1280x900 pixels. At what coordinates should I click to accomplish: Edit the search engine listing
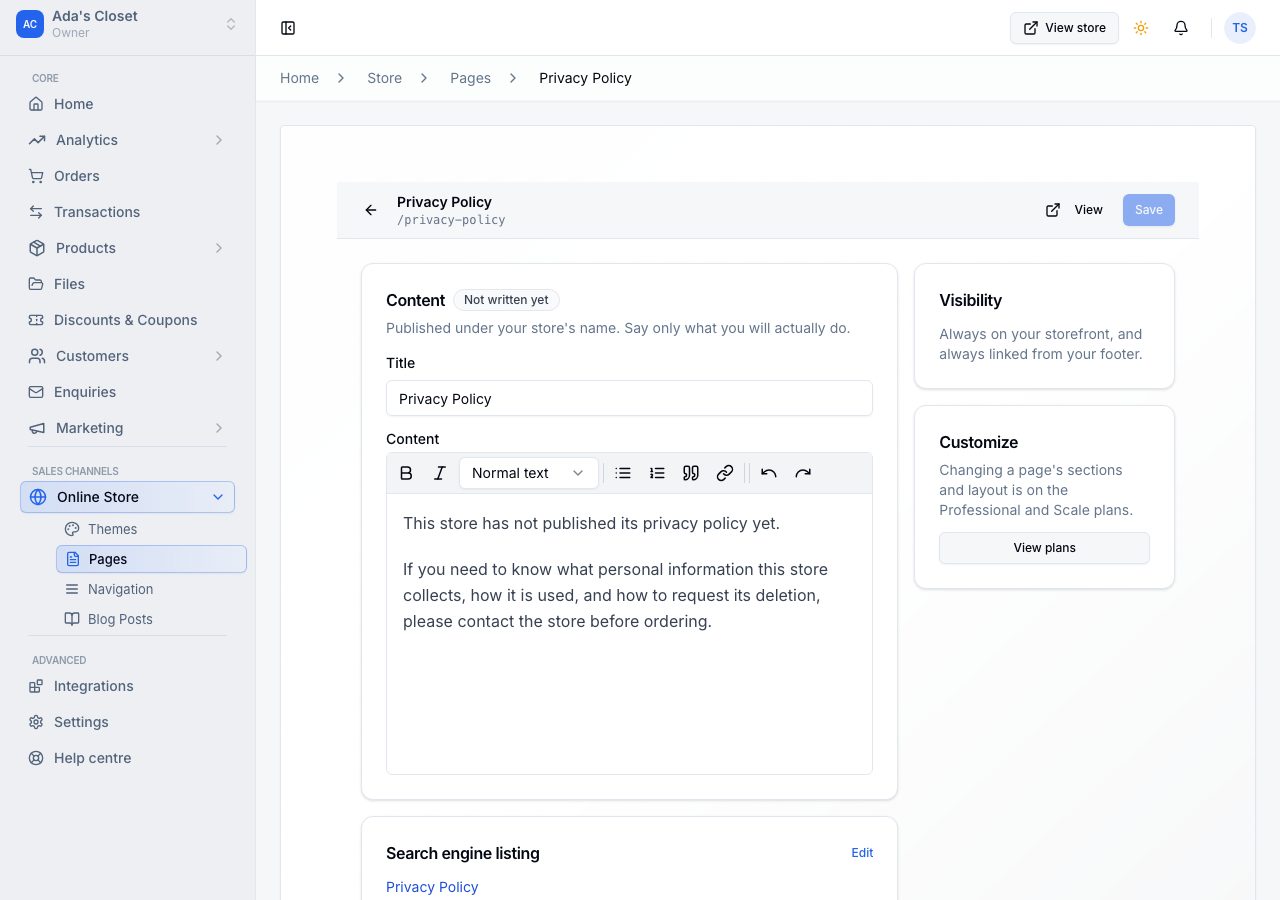tap(862, 853)
